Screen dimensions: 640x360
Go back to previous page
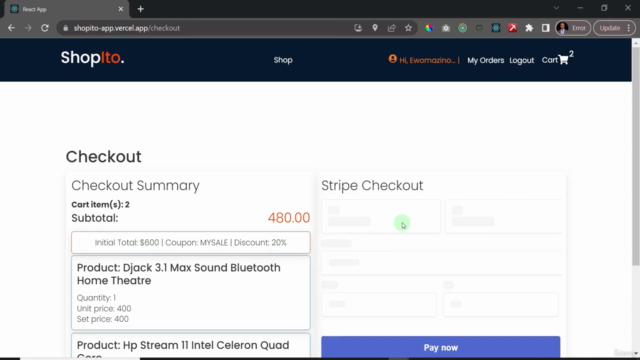pyautogui.click(x=11, y=28)
